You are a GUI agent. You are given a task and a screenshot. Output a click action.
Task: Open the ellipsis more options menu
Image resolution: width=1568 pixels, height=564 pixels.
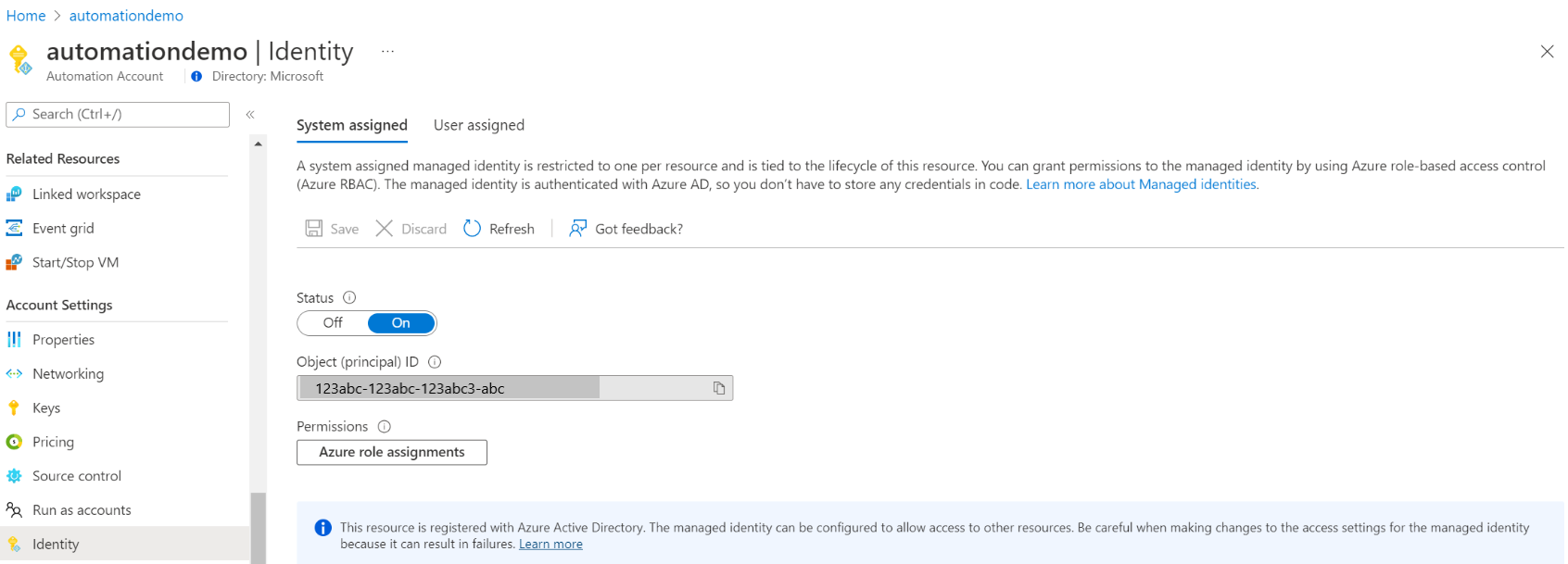coord(387,52)
